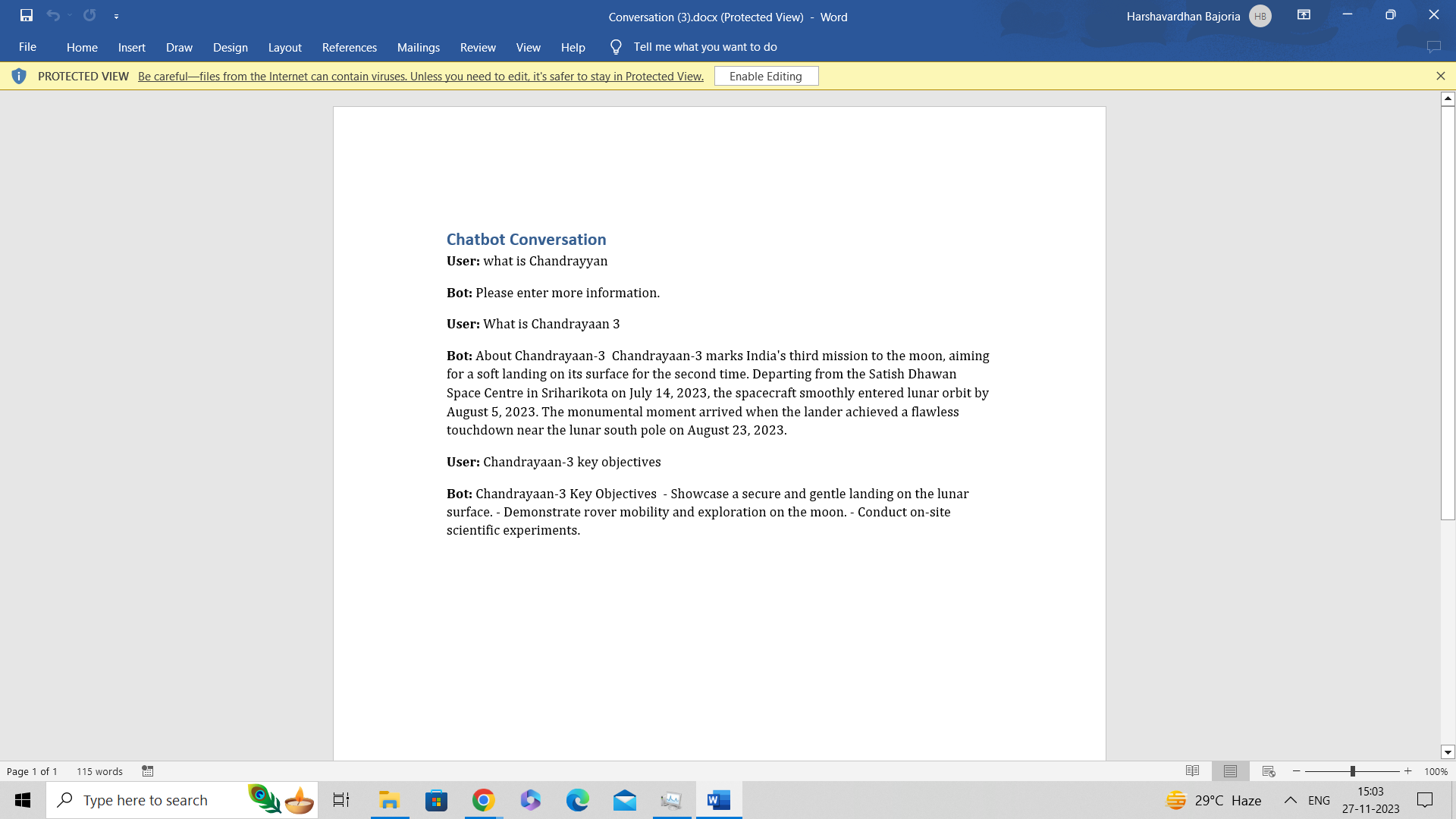Screen dimensions: 1456x819
Task: Click the zoom out minus icon
Action: coord(1297,771)
